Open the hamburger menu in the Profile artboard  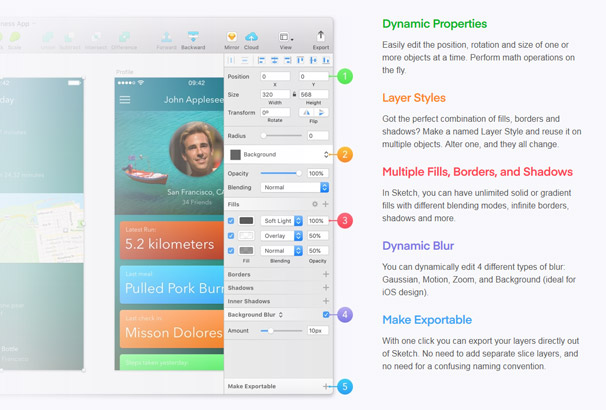pos(125,100)
